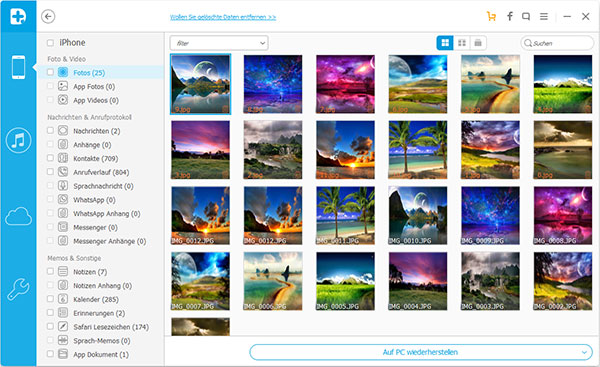Select large thumbnail grid view

tap(445, 43)
